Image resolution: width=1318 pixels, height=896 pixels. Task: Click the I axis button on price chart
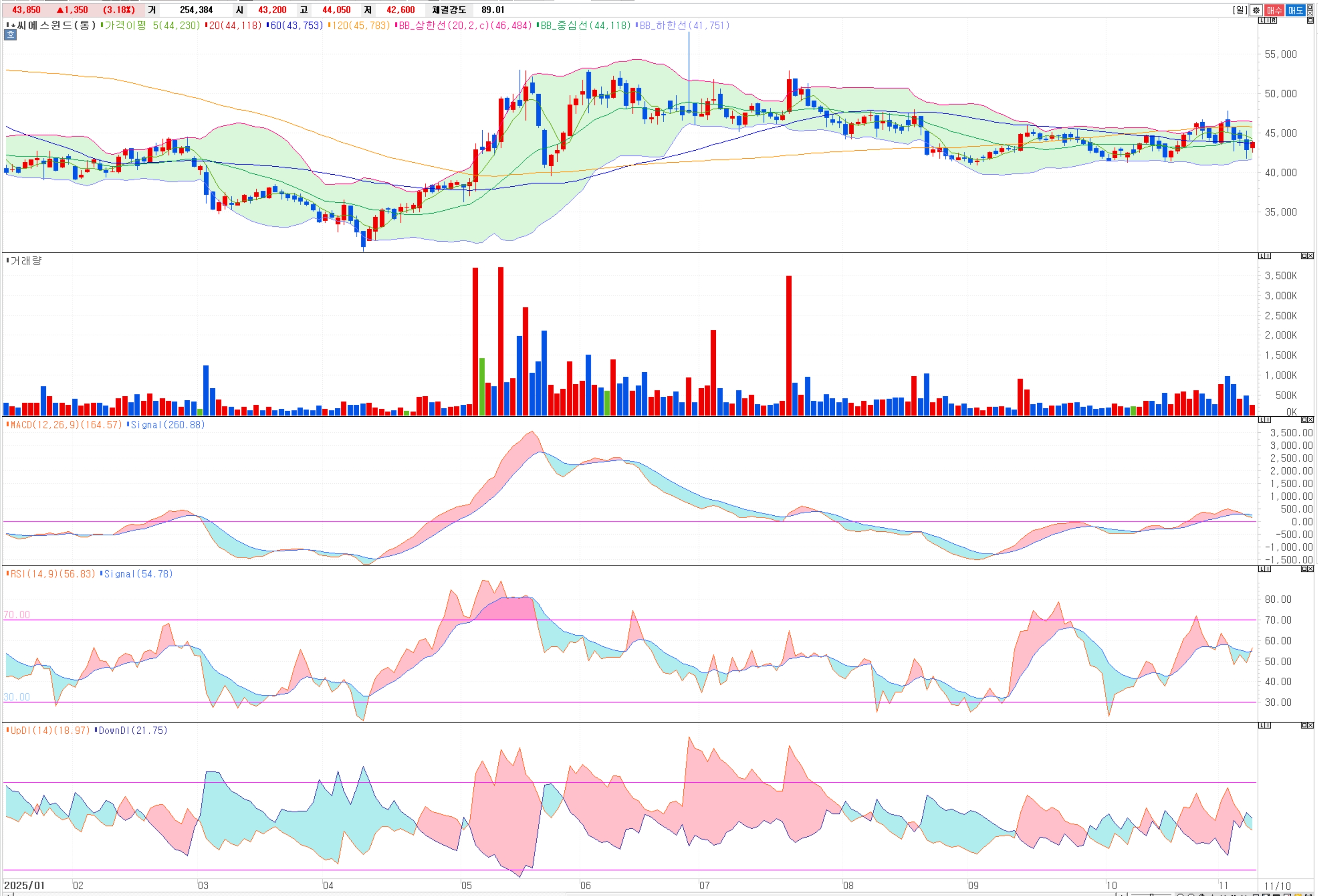point(1268,21)
